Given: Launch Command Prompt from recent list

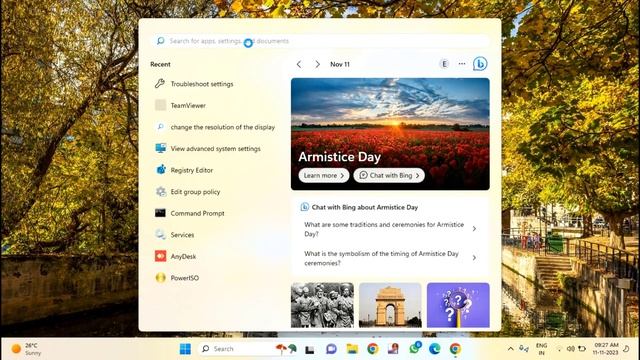Looking at the screenshot, I should 190,213.
